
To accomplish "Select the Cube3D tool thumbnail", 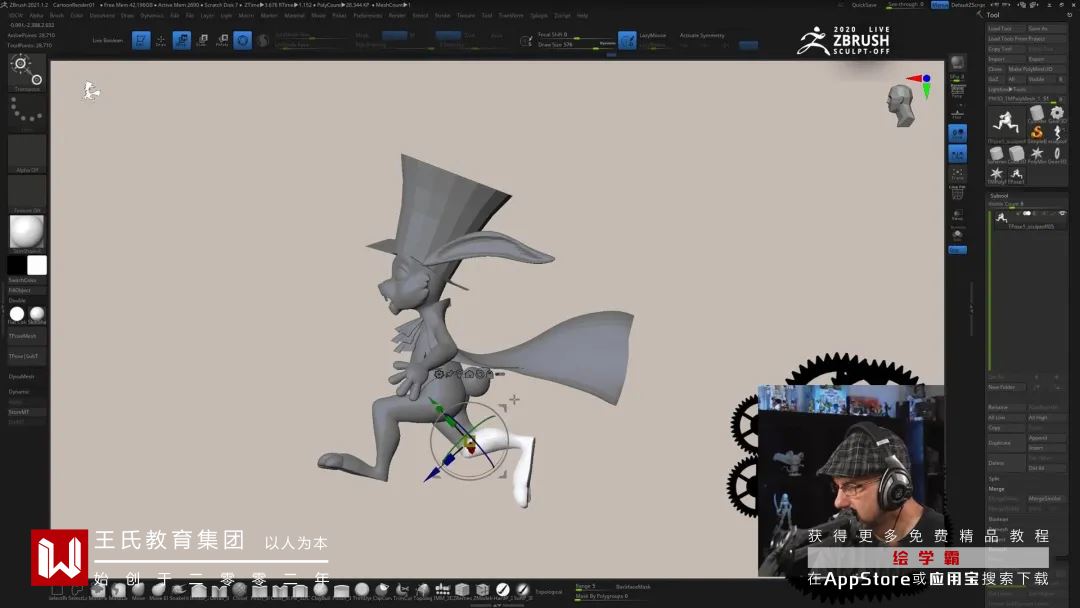I will (1017, 154).
